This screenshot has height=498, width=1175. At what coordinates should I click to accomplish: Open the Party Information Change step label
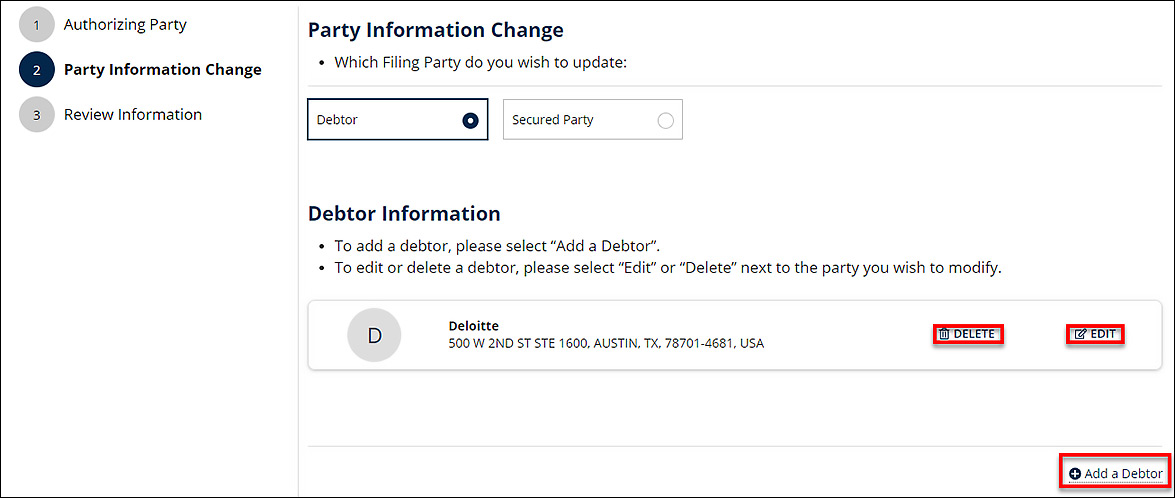(163, 70)
